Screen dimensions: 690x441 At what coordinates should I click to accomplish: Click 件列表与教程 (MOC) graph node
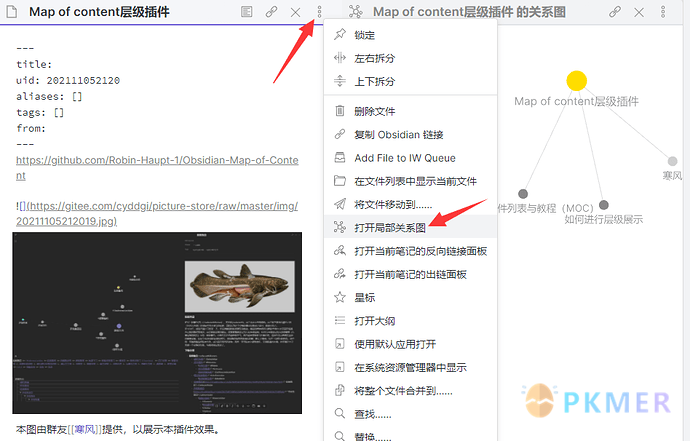523,194
